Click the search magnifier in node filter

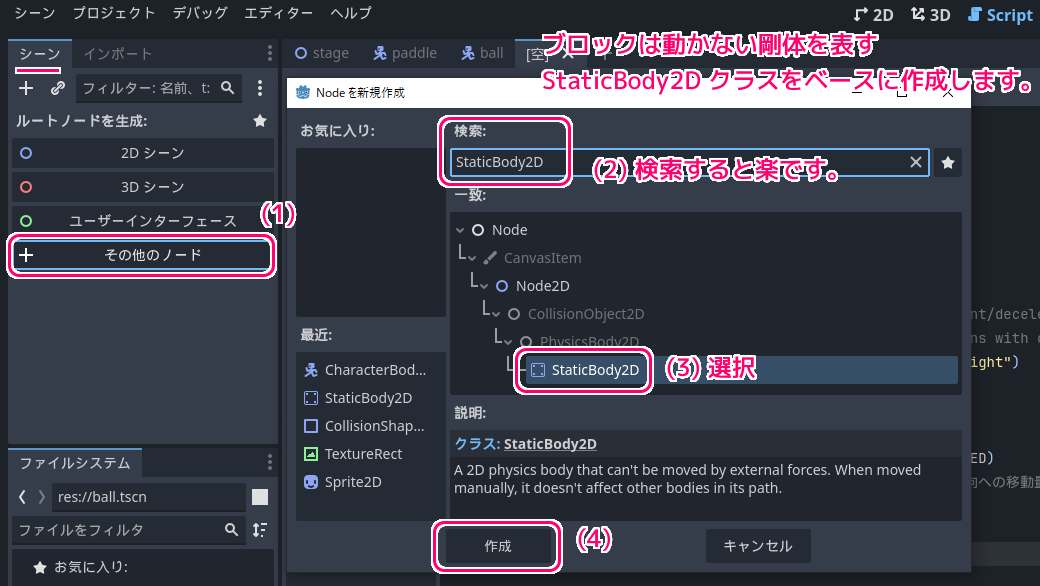click(x=228, y=88)
